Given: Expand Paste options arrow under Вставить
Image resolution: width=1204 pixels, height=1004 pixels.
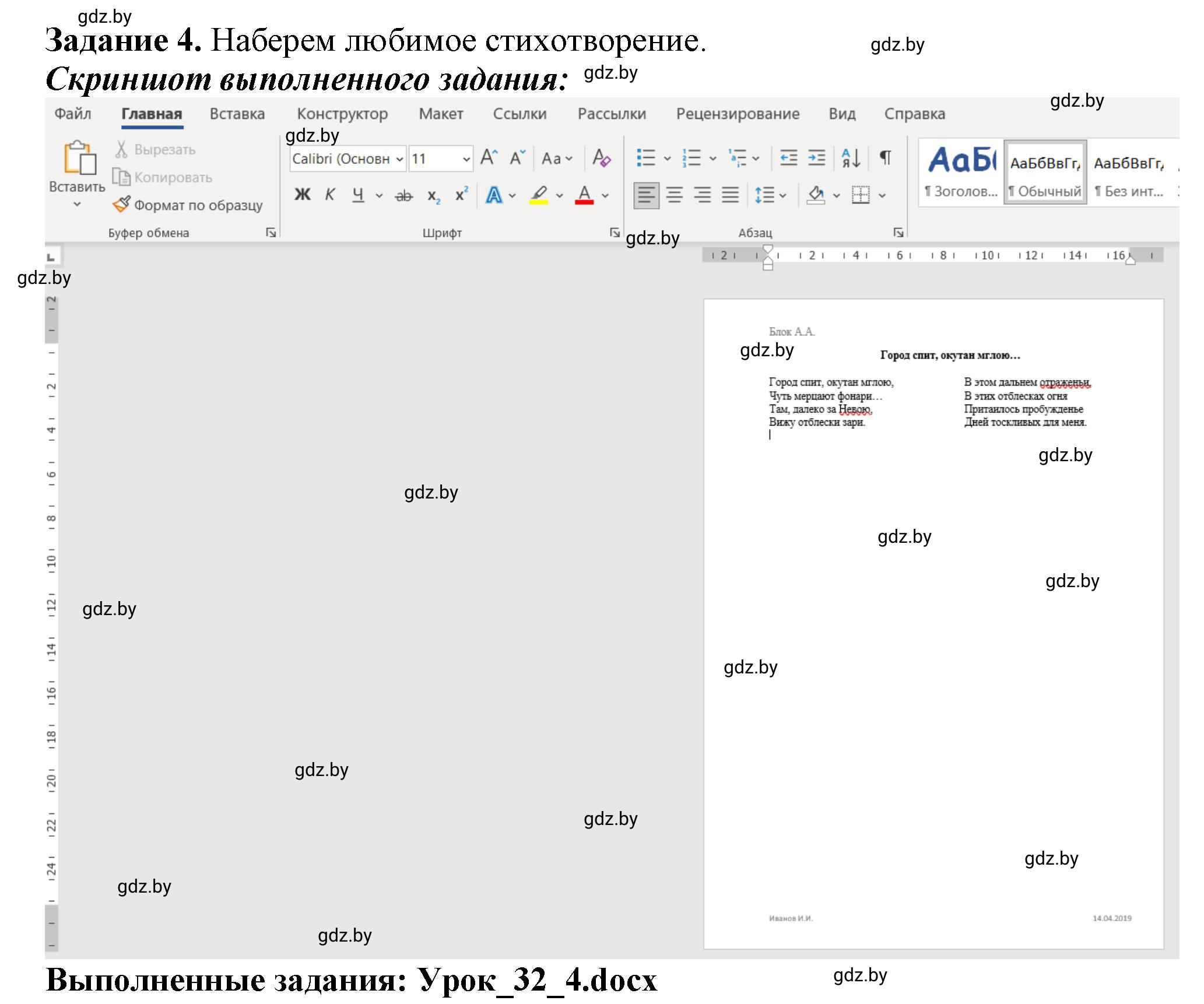Looking at the screenshot, I should [77, 205].
